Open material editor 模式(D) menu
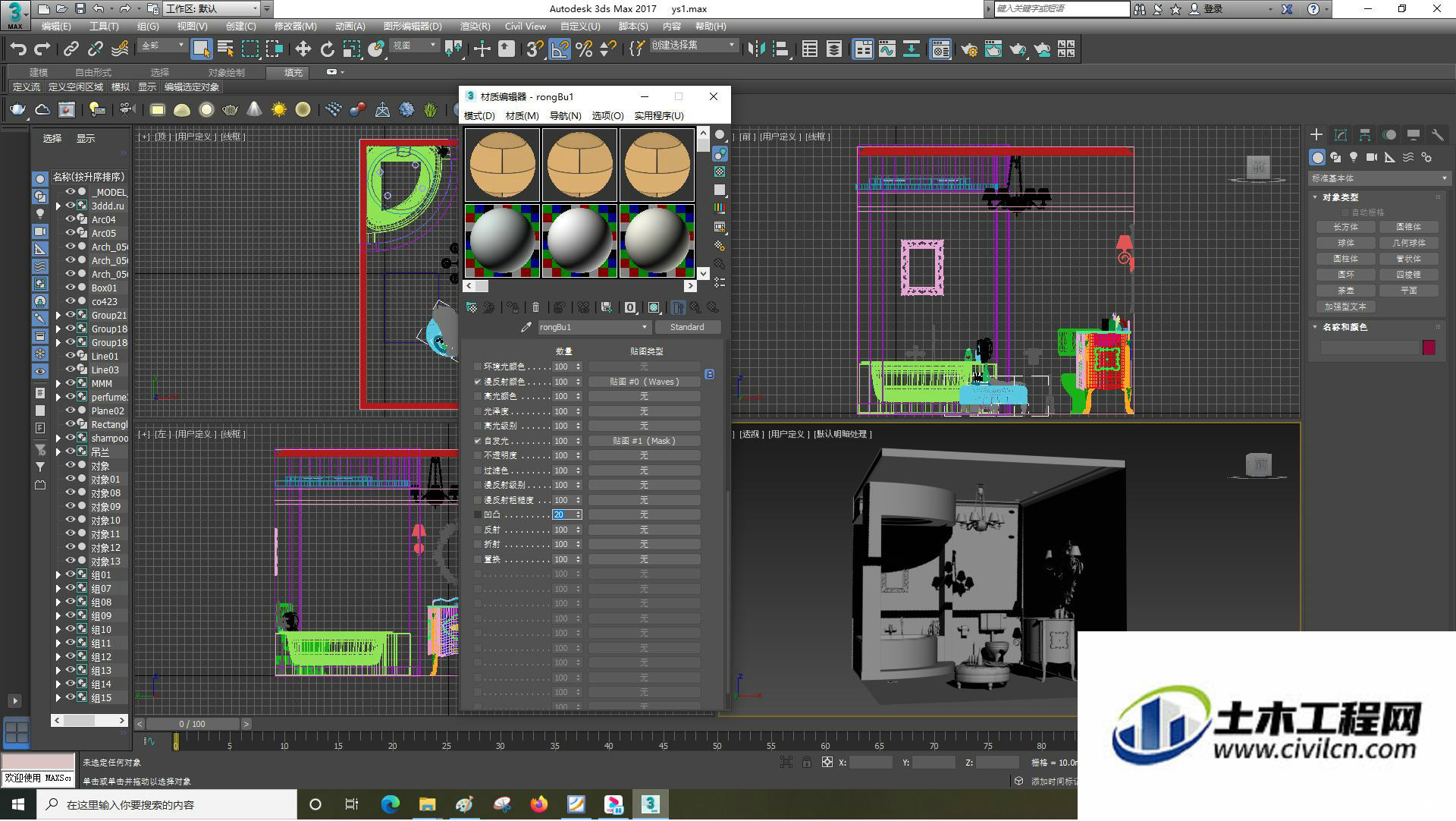This screenshot has width=1456, height=821. [x=479, y=115]
